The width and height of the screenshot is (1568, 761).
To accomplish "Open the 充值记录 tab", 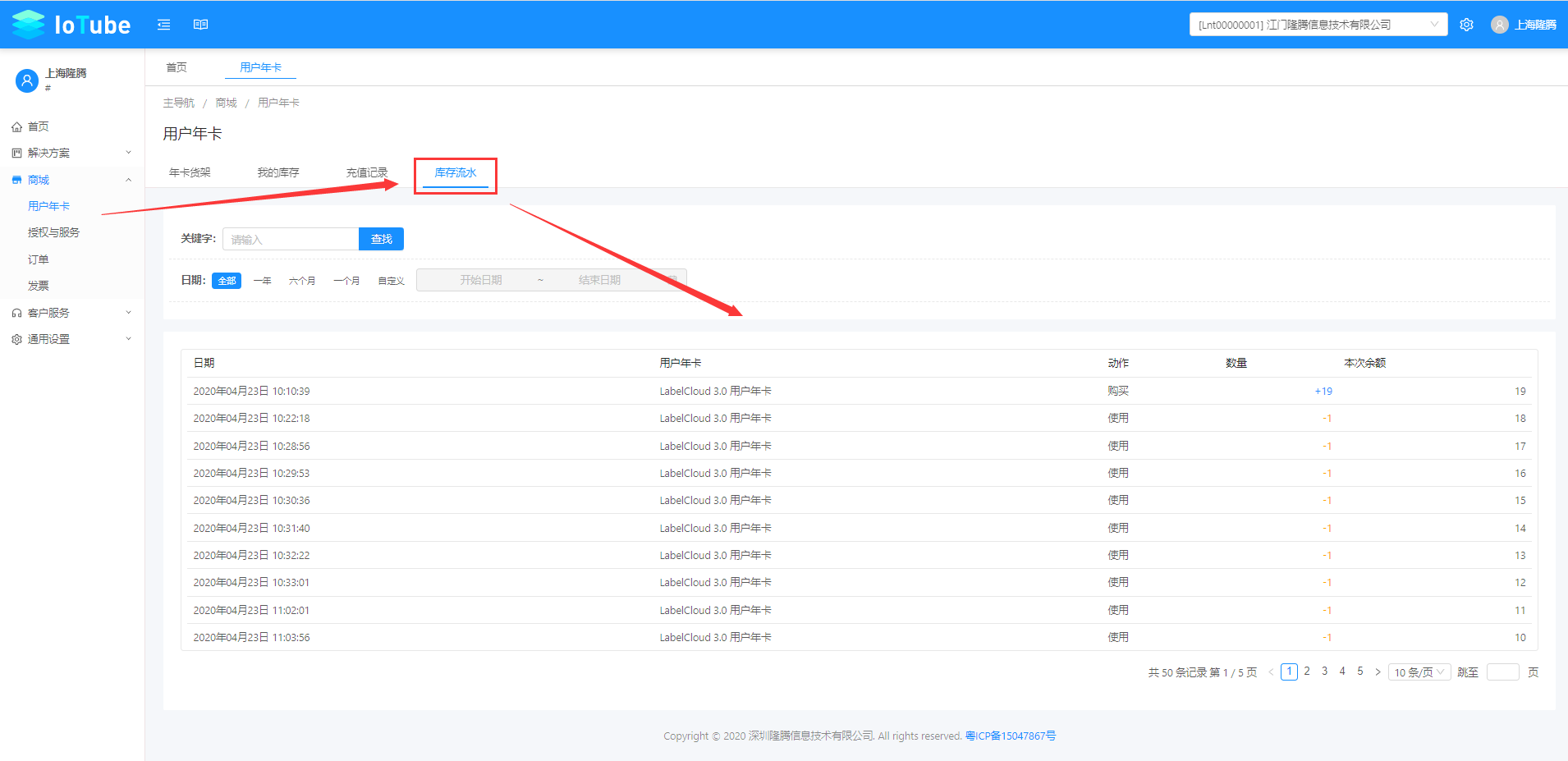I will pos(367,172).
